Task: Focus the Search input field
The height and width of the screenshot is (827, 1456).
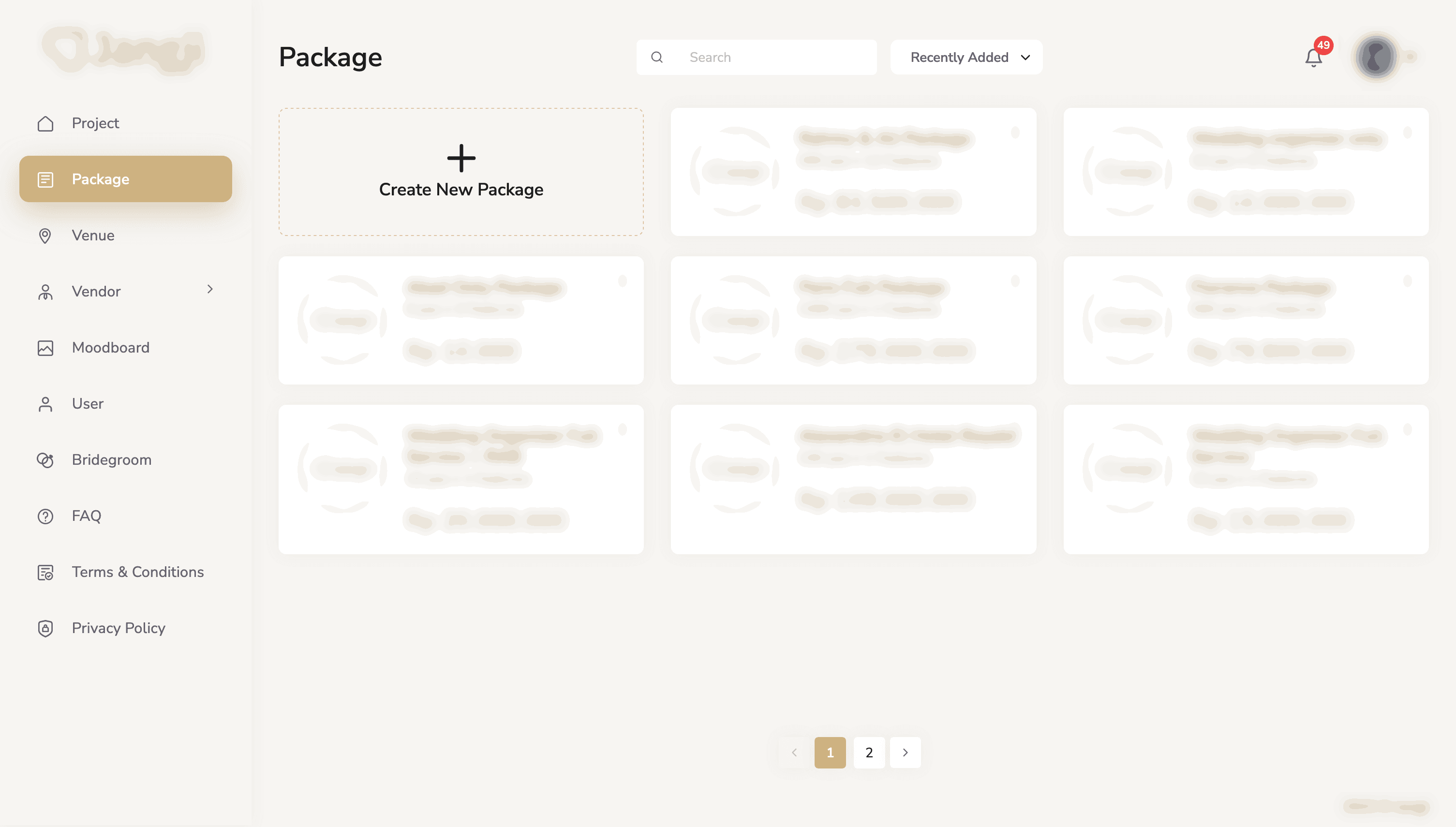Action: 757,58
